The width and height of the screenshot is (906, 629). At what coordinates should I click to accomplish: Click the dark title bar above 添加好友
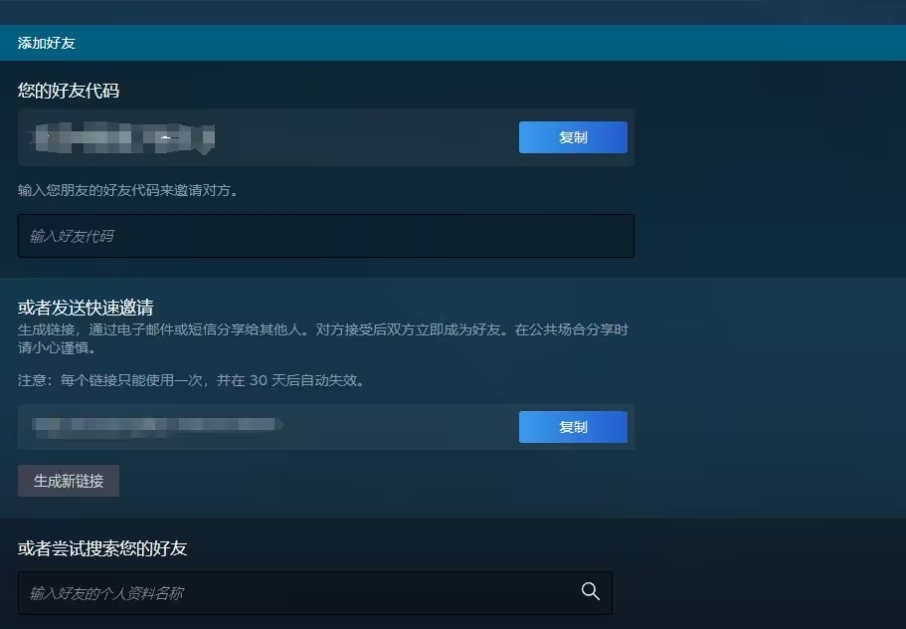(453, 12)
